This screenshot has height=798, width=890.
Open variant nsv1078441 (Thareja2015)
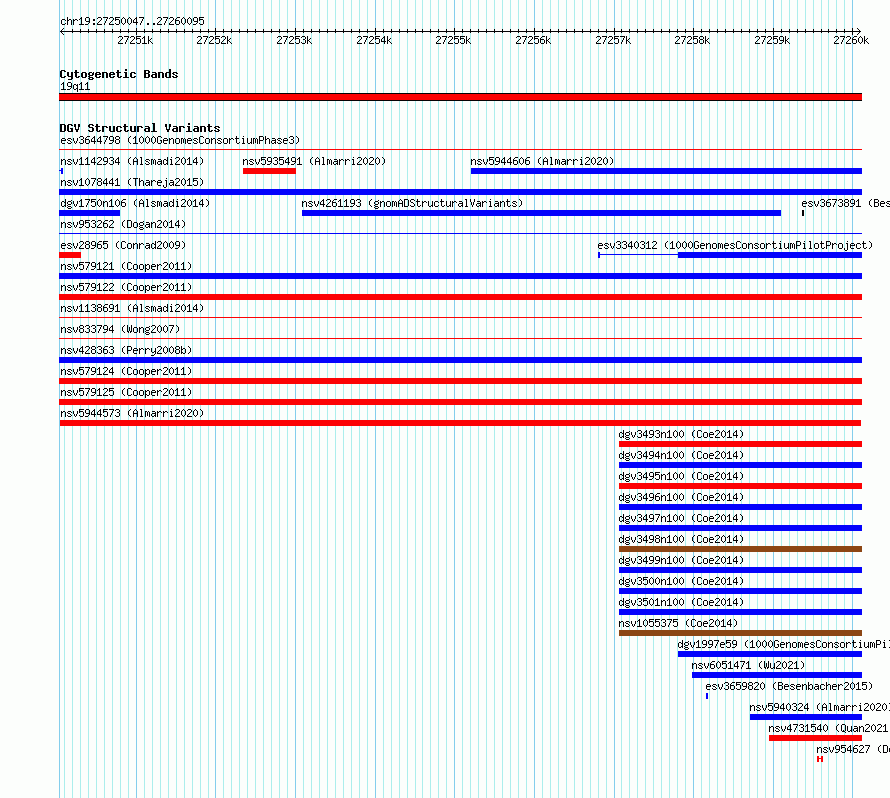132,182
